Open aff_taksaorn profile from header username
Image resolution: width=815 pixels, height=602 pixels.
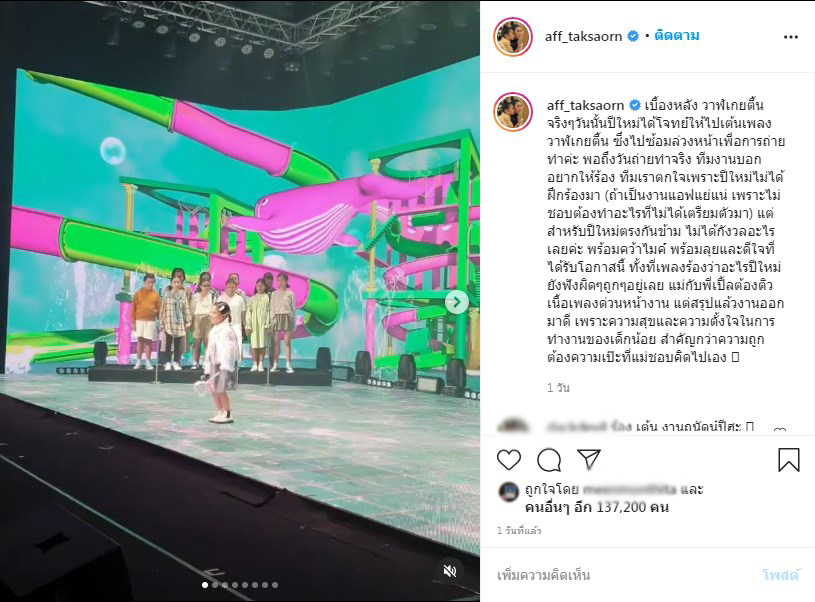click(583, 36)
